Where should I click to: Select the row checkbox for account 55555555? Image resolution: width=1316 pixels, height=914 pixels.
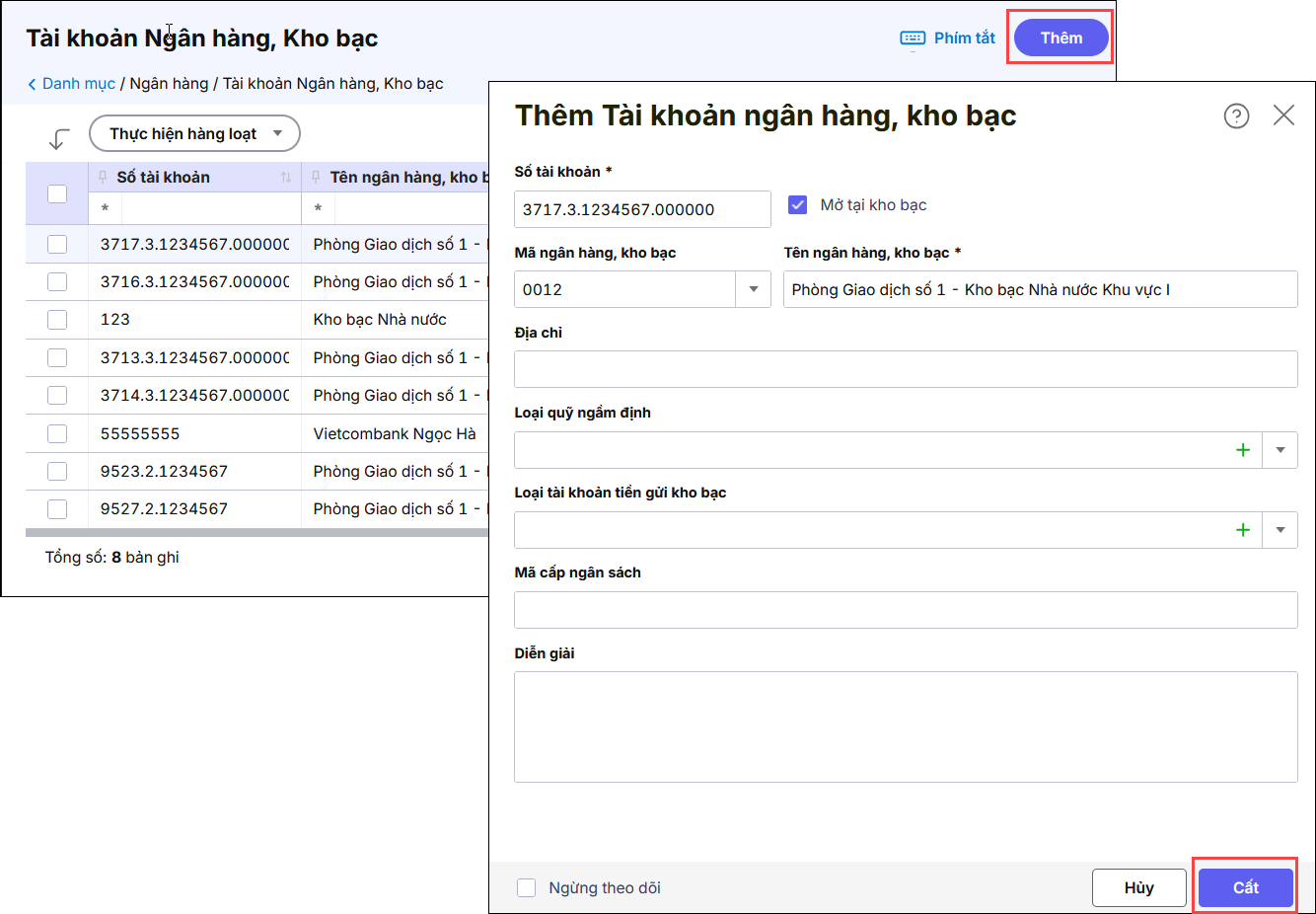(x=57, y=433)
